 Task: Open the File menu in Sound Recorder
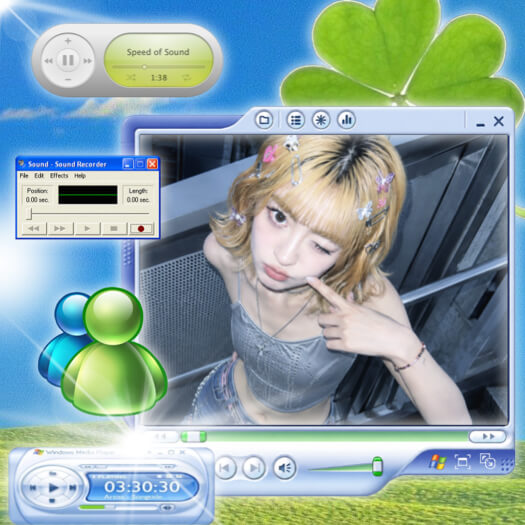tap(24, 175)
